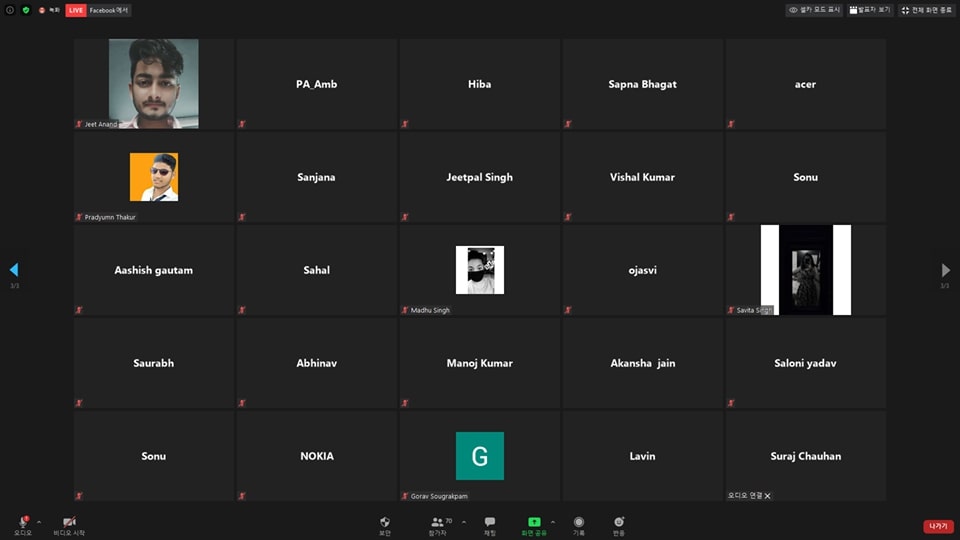Select Jeet Anand's video tile
Screen dimensions: 960x540
click(x=153, y=84)
